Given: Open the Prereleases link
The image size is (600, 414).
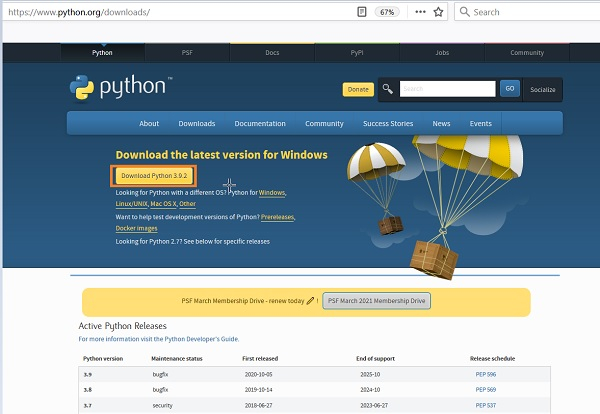Looking at the screenshot, I should click(x=277, y=217).
